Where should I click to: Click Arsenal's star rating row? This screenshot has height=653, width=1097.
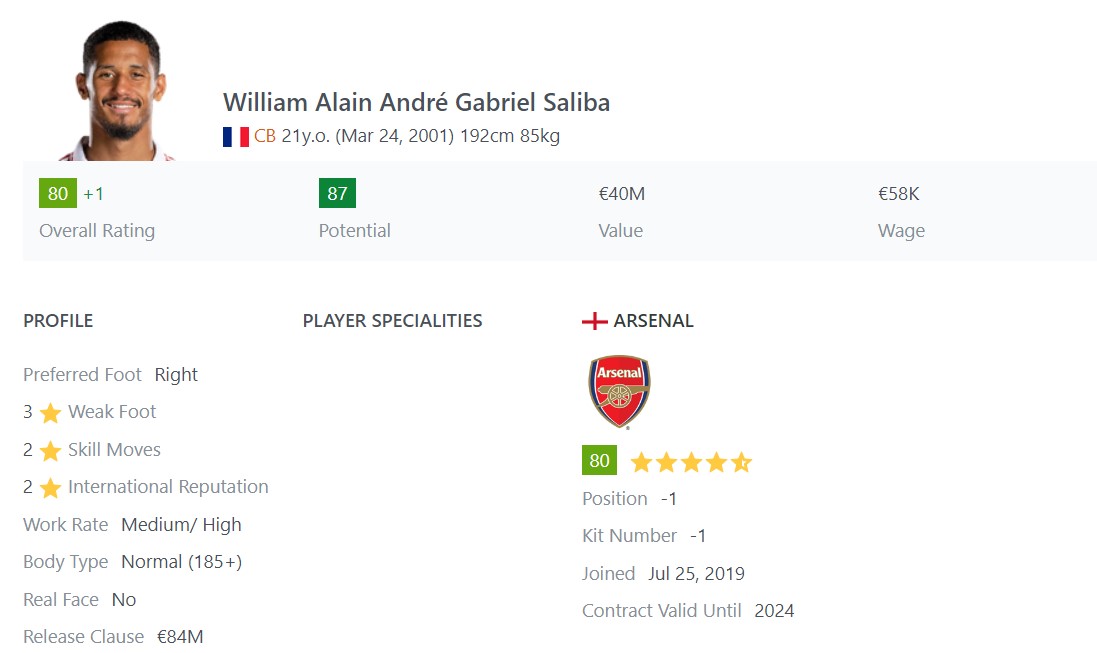(690, 462)
